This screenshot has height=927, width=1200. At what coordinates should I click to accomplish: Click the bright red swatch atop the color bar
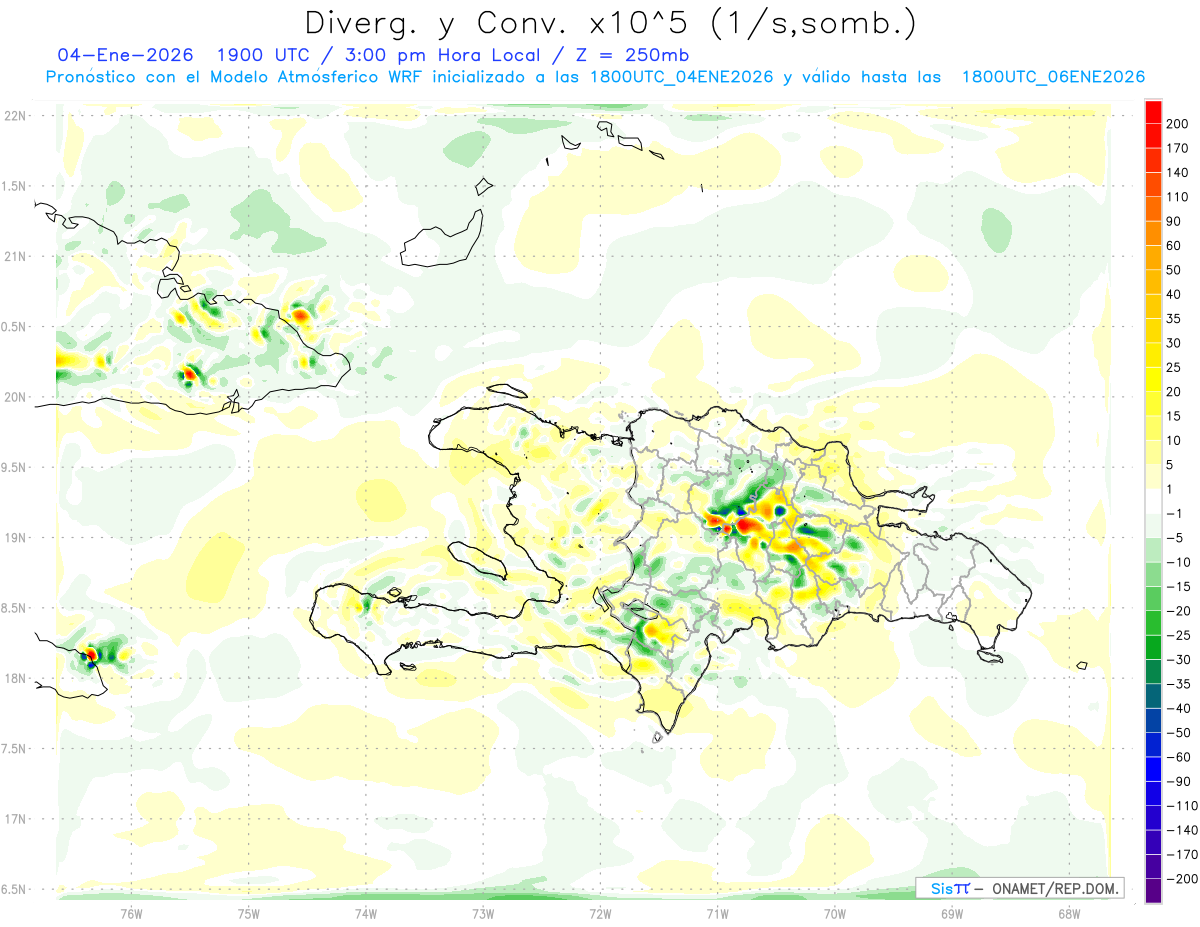pos(1153,111)
